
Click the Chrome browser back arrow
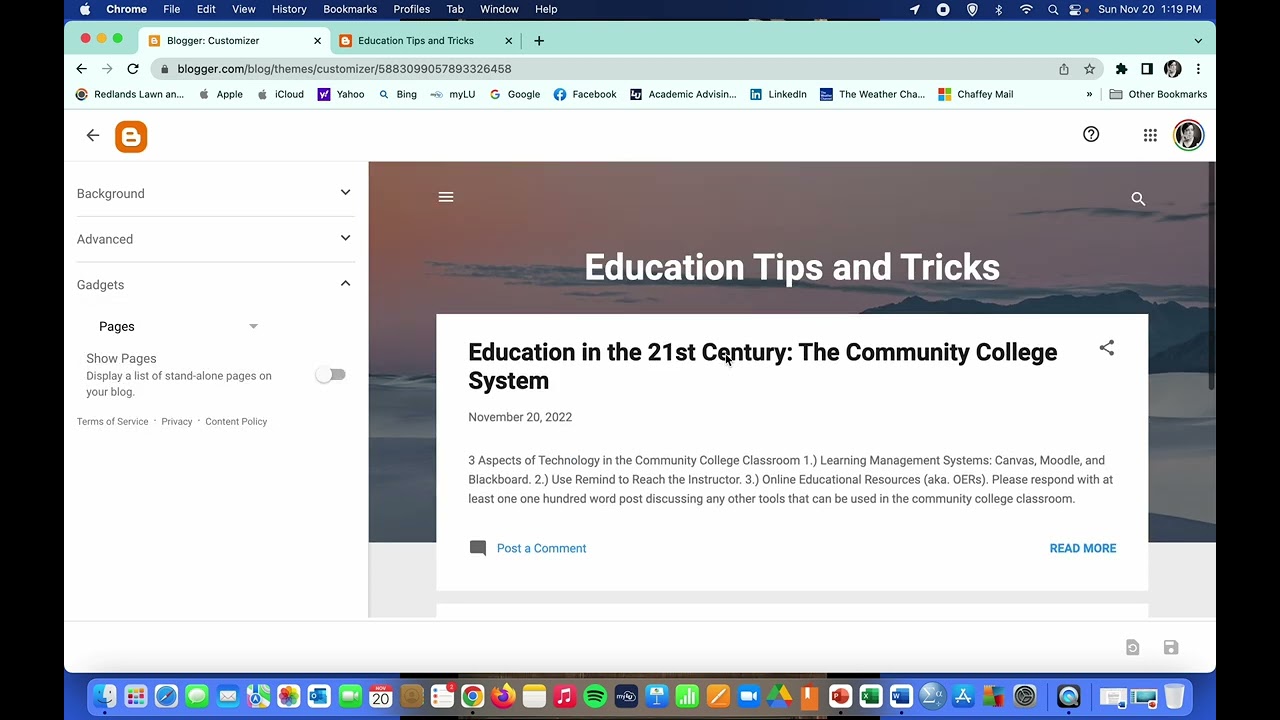(x=82, y=69)
